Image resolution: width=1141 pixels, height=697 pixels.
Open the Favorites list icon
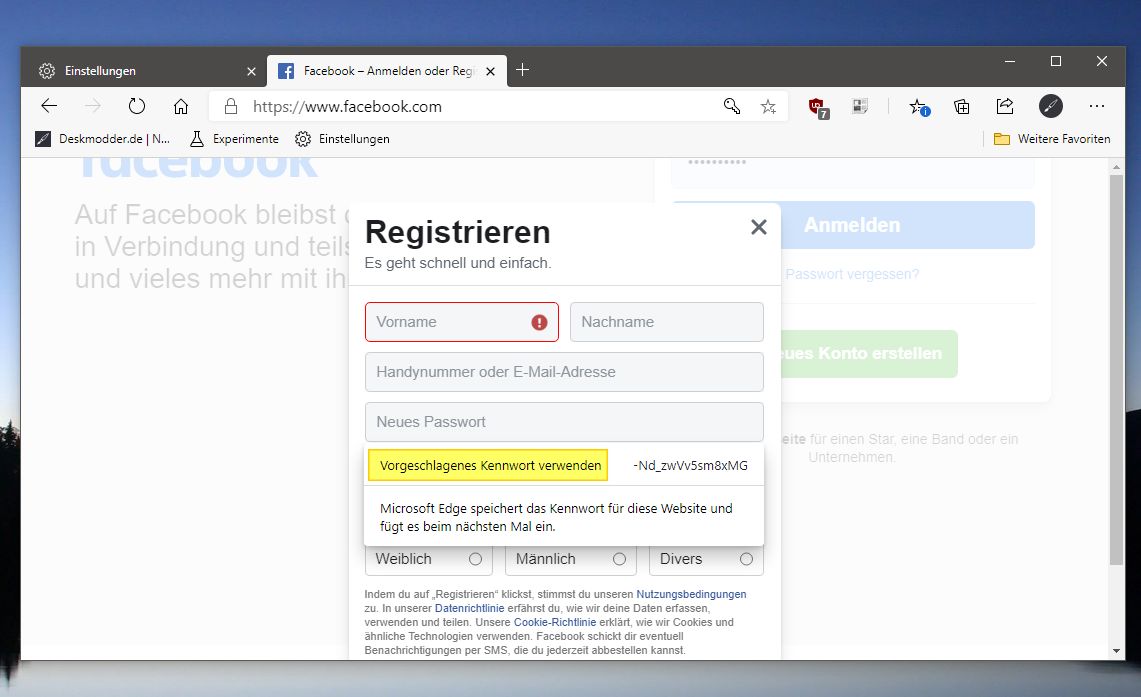tap(919, 107)
